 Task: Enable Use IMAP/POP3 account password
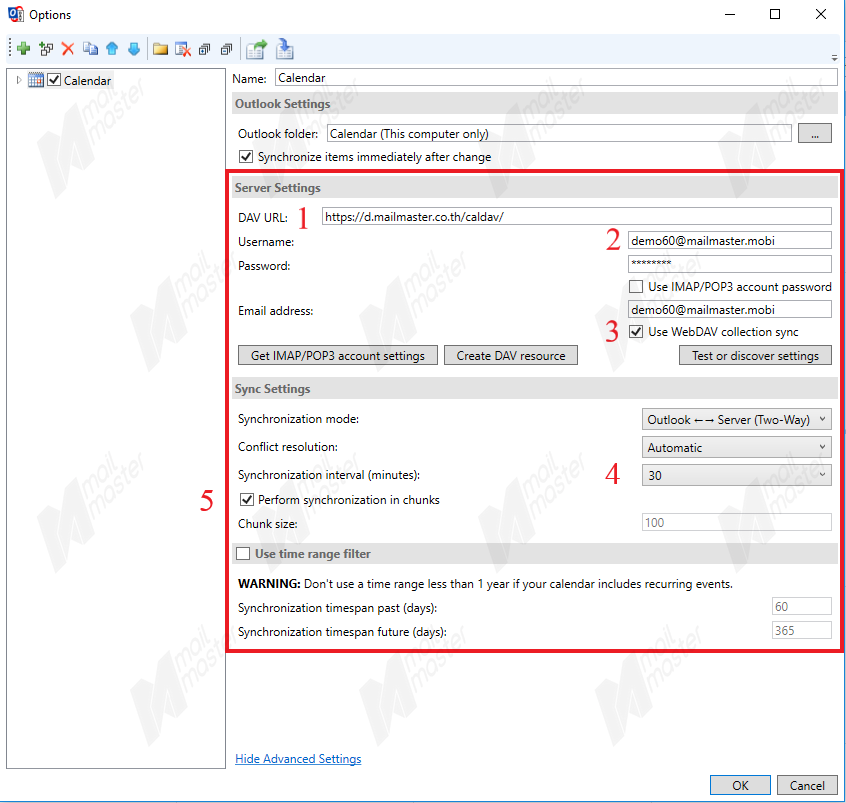[636, 287]
